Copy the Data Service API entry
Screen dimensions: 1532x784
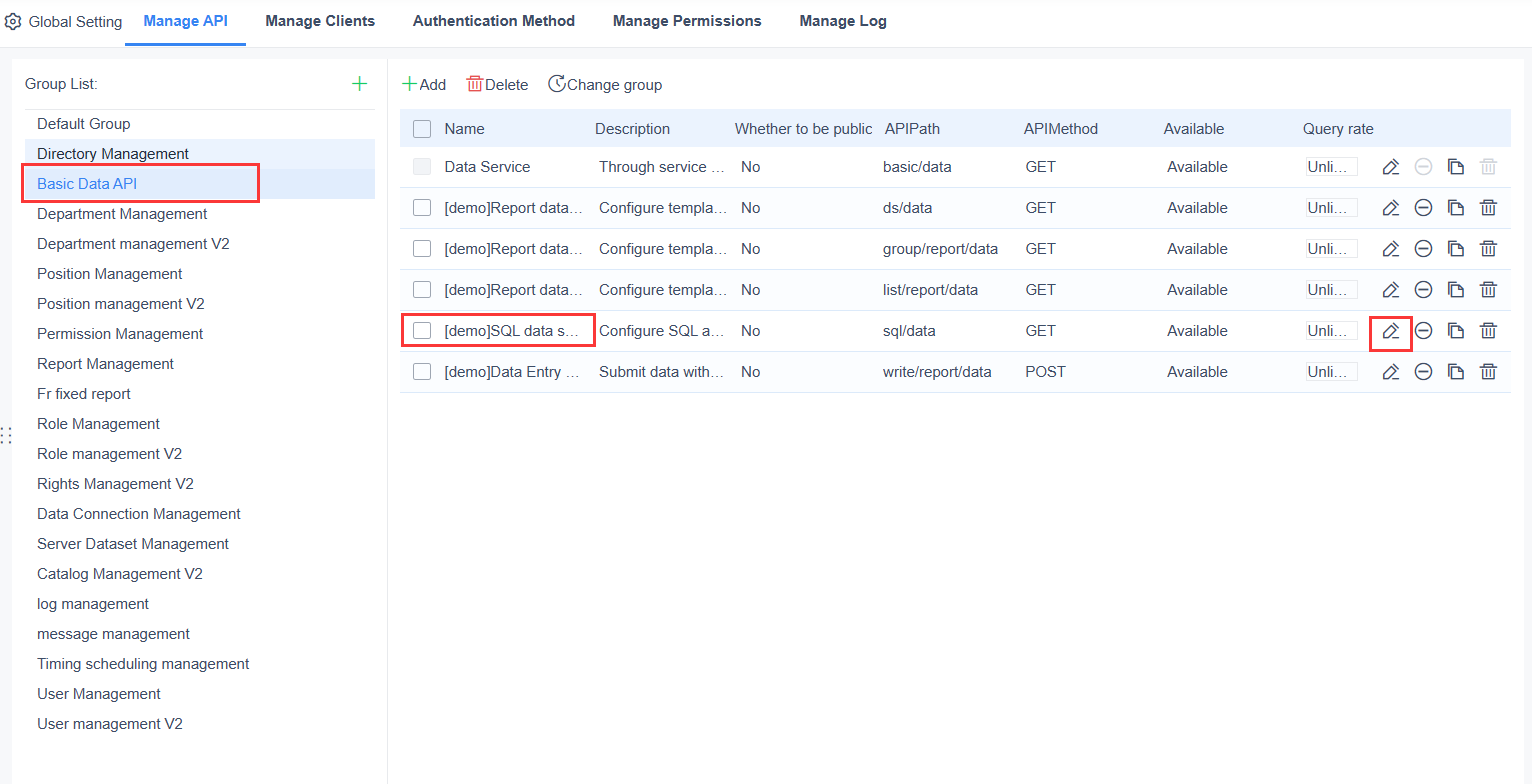(x=1456, y=166)
